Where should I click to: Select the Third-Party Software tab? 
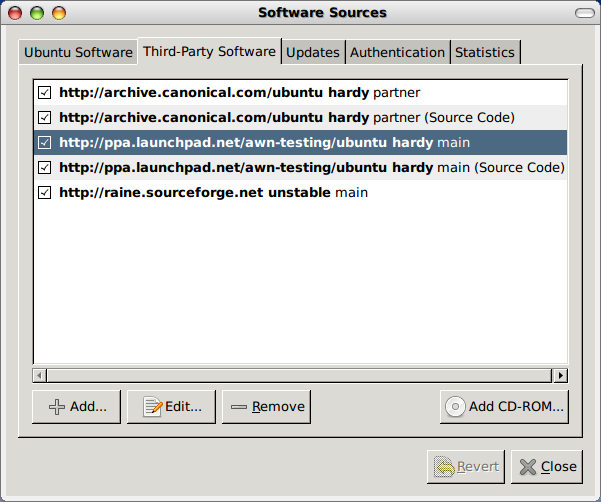tap(209, 51)
